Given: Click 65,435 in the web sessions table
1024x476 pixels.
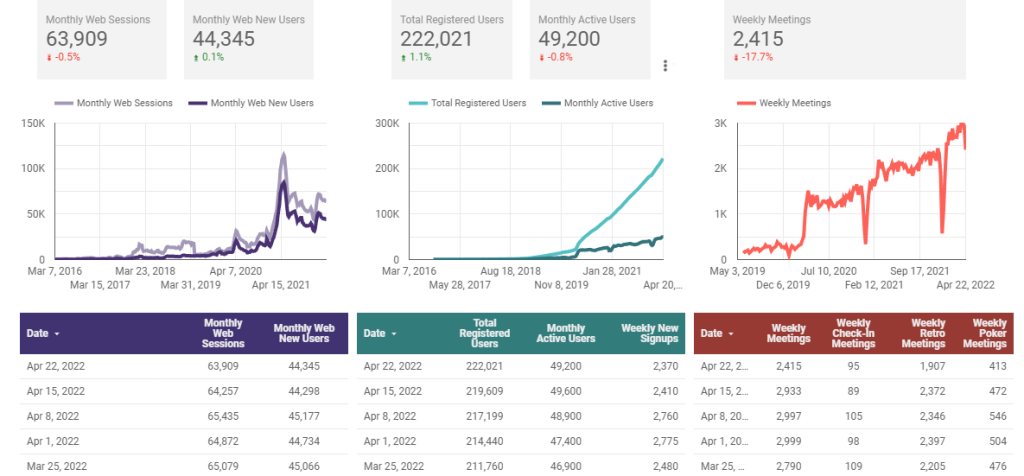Looking at the screenshot, I should (x=223, y=417).
